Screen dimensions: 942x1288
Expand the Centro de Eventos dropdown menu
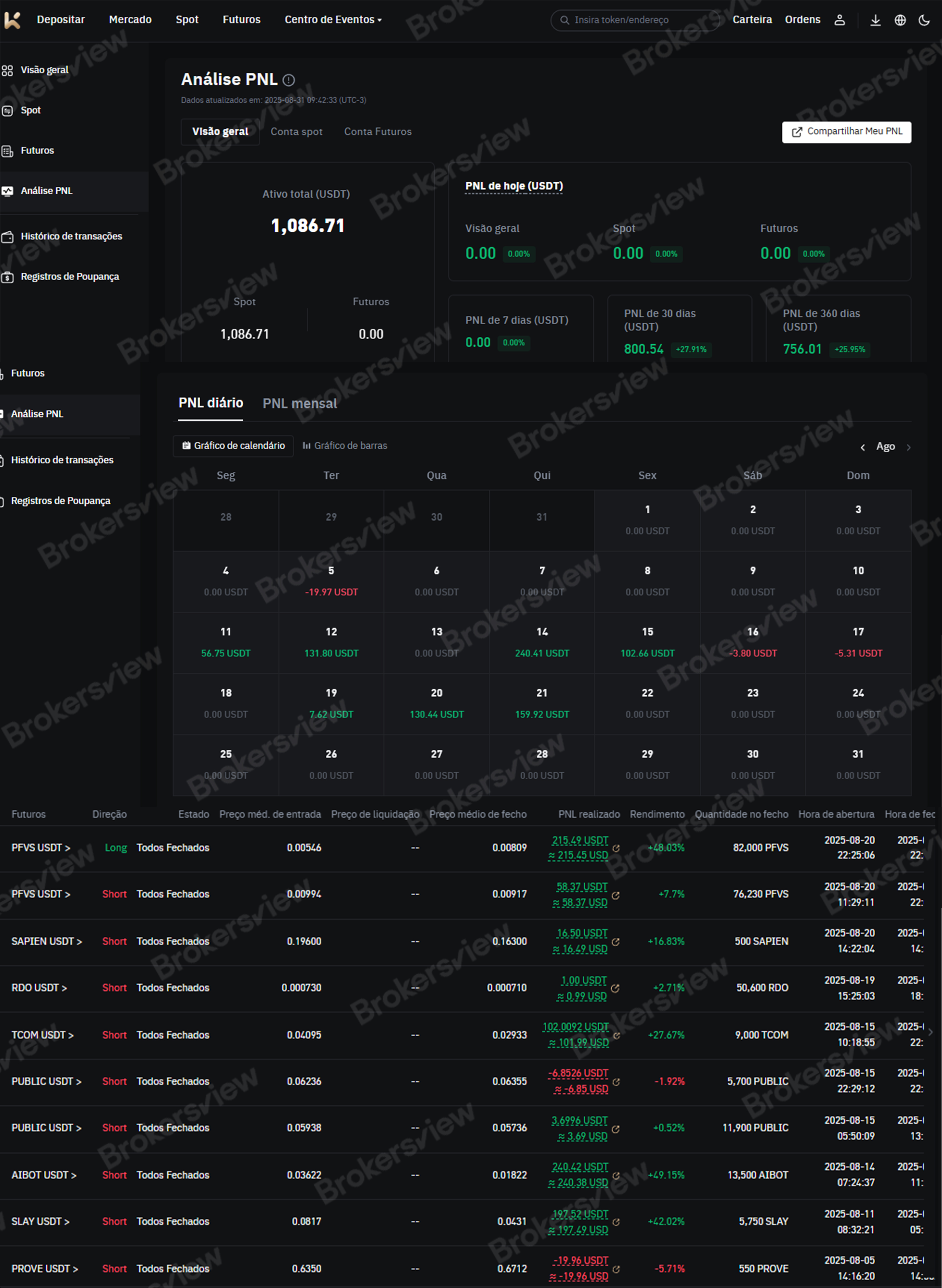pos(333,20)
